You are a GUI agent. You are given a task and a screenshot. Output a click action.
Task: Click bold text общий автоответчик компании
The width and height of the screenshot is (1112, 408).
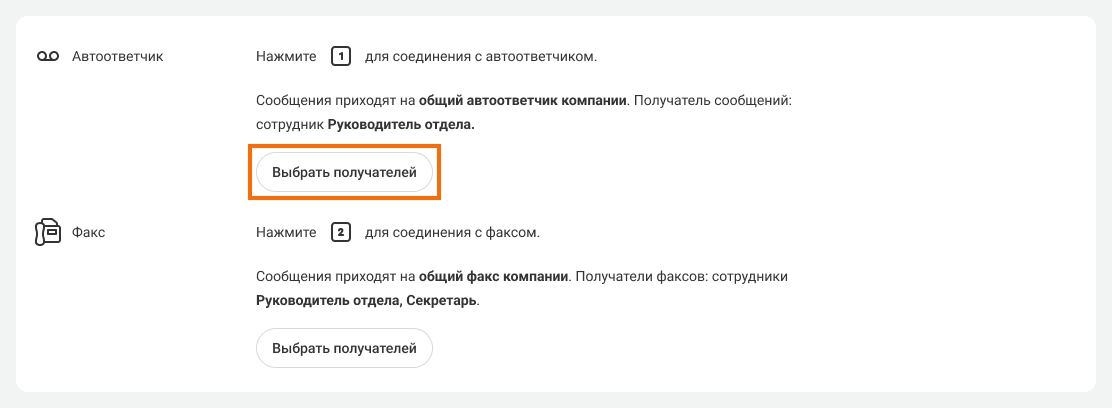522,101
